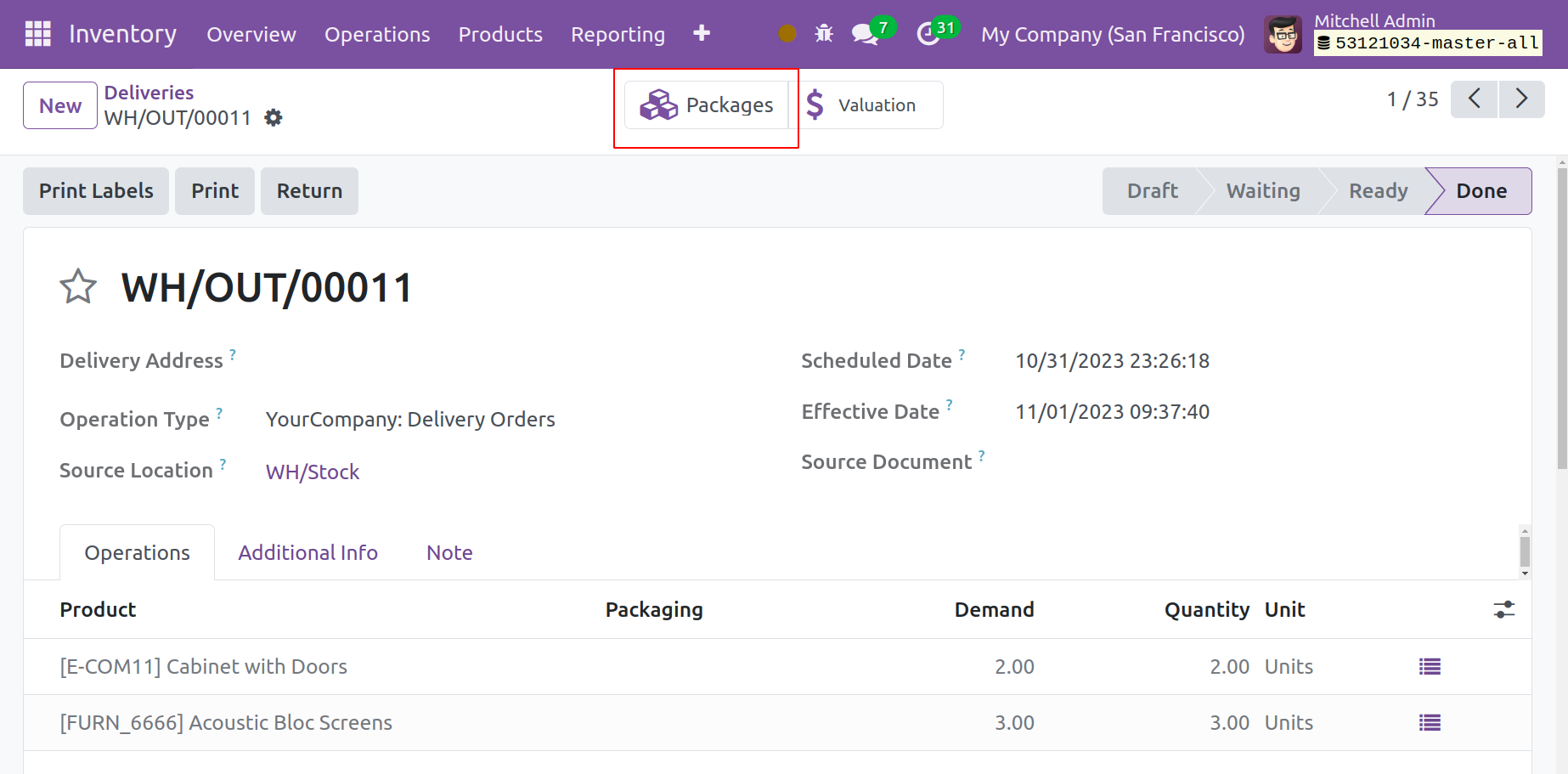Click the WH/Stock source location link
The height and width of the screenshot is (774, 1568).
(x=313, y=472)
